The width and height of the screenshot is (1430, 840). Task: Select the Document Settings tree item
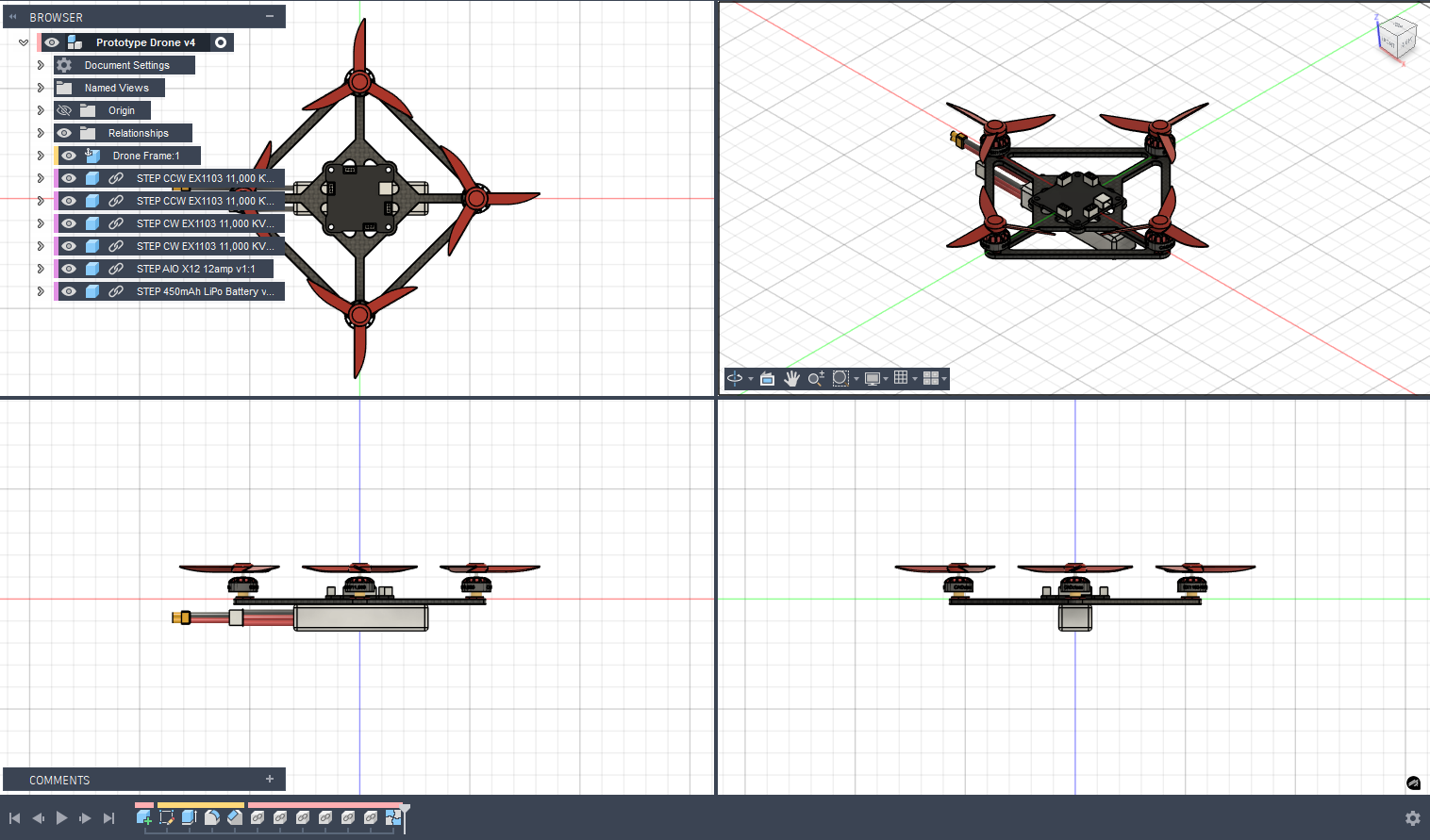[x=126, y=65]
